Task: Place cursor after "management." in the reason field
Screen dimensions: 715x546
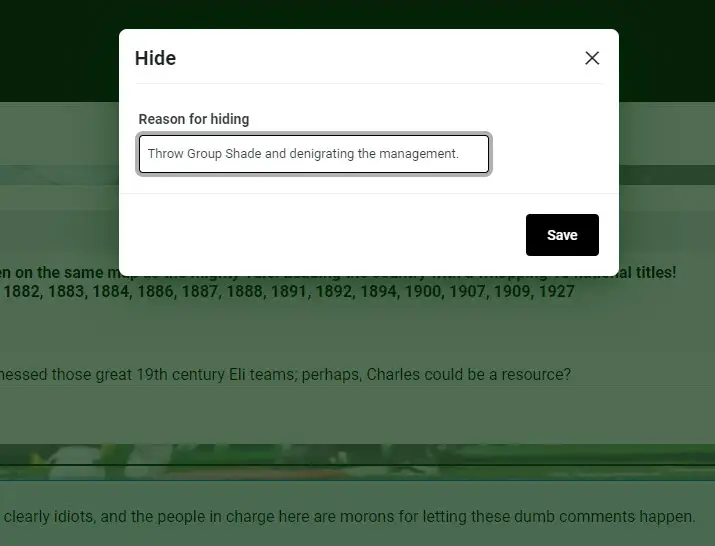Action: [459, 154]
